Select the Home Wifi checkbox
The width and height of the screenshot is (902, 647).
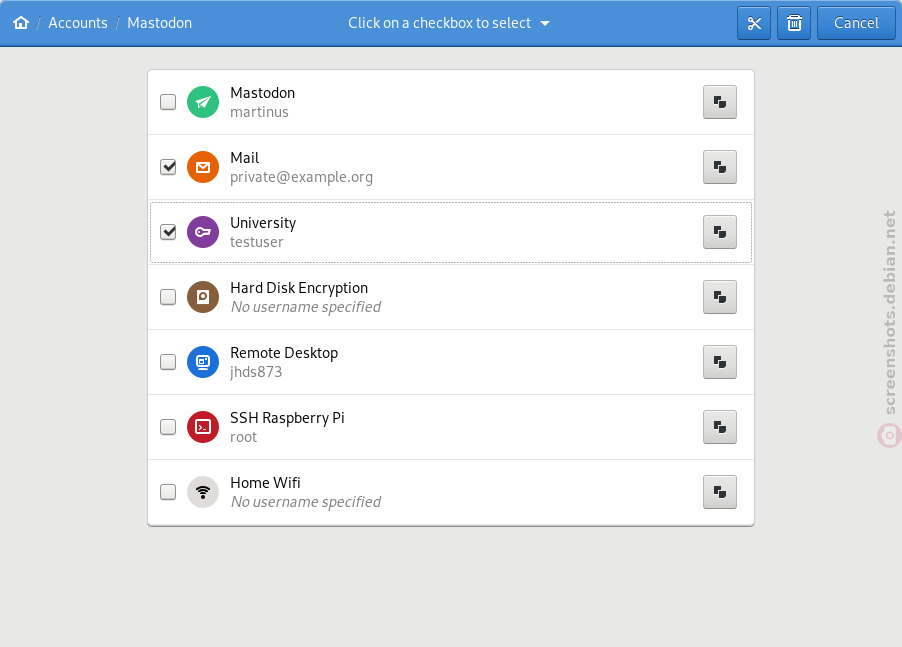(168, 492)
